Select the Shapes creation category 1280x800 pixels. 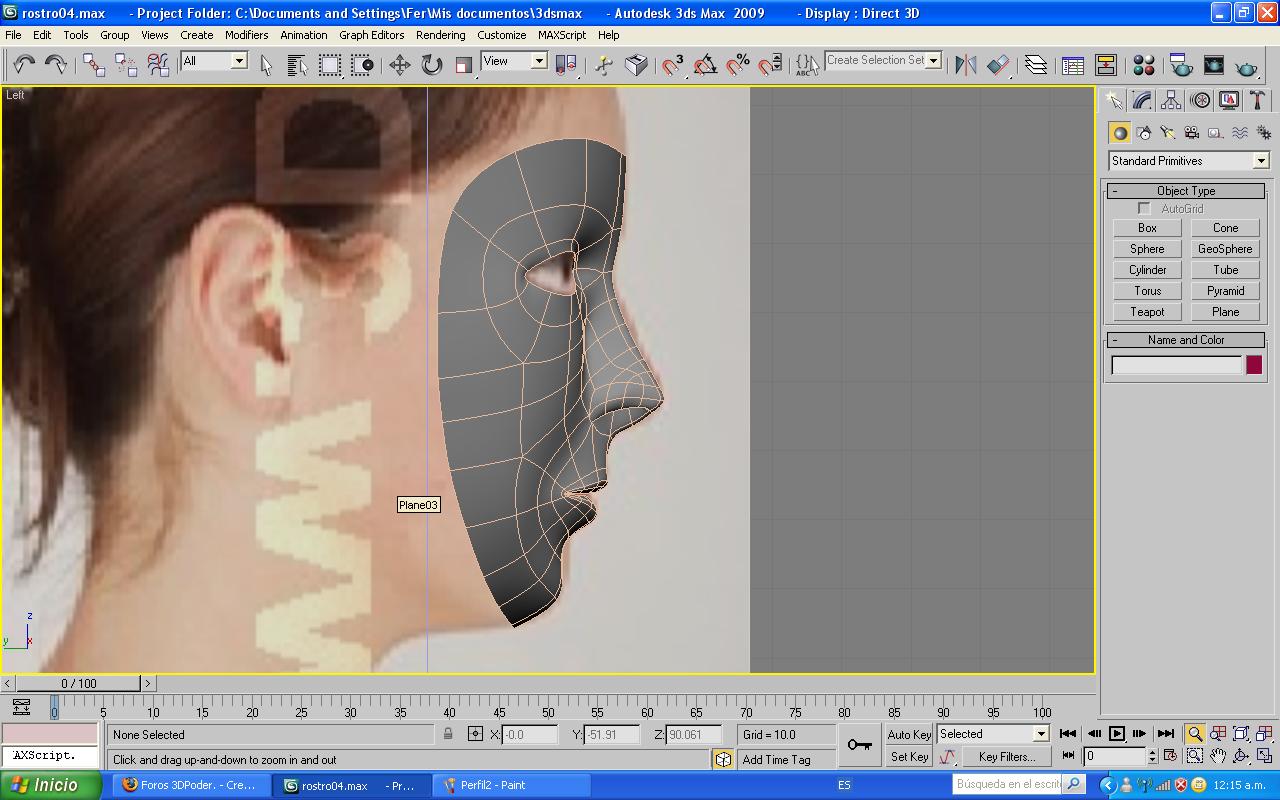1144,132
